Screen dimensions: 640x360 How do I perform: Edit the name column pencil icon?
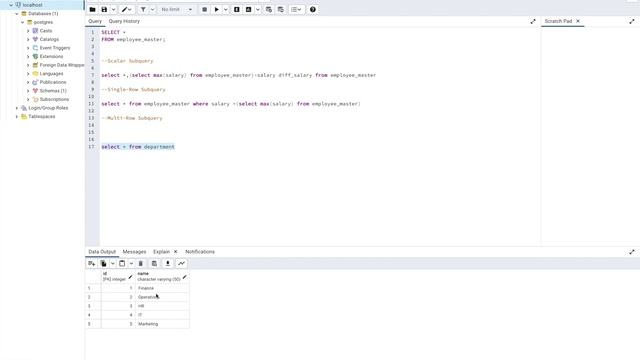coord(184,277)
